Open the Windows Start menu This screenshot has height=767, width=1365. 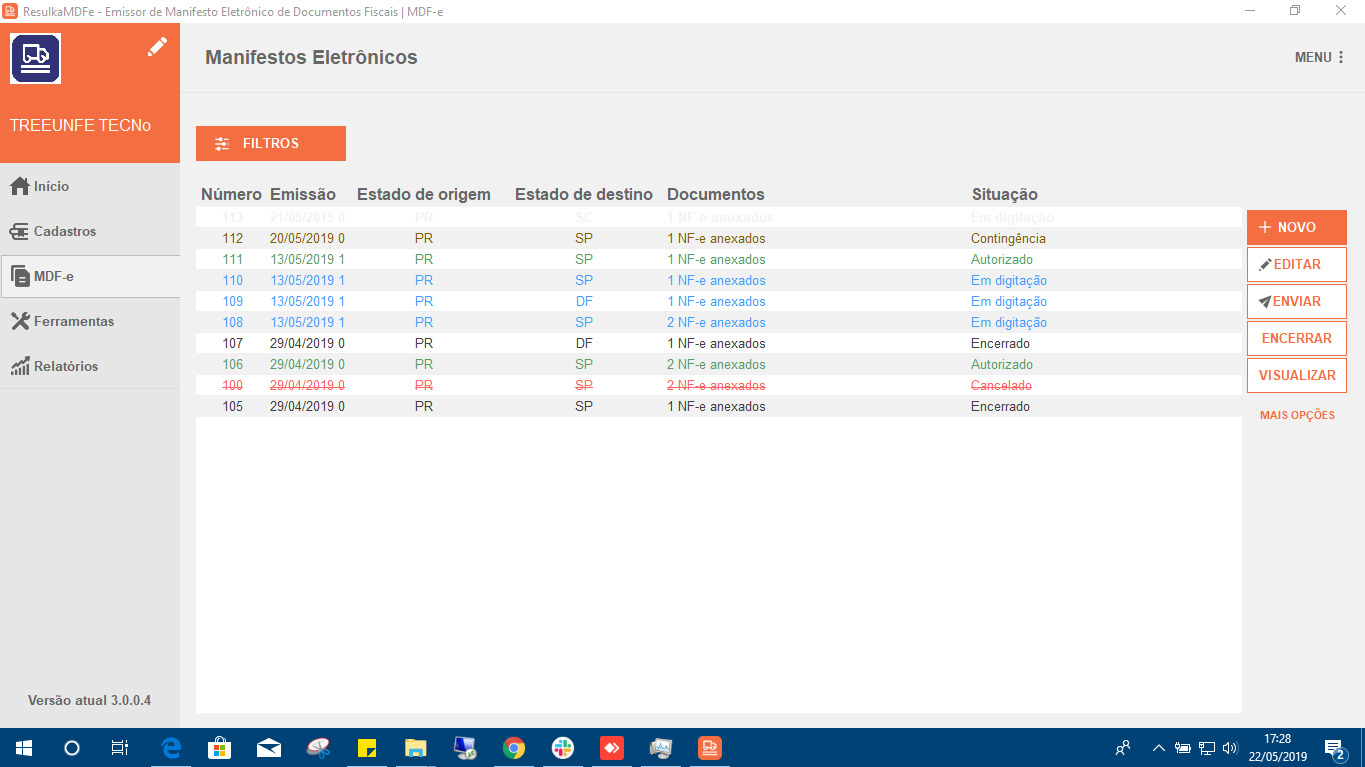click(x=21, y=747)
